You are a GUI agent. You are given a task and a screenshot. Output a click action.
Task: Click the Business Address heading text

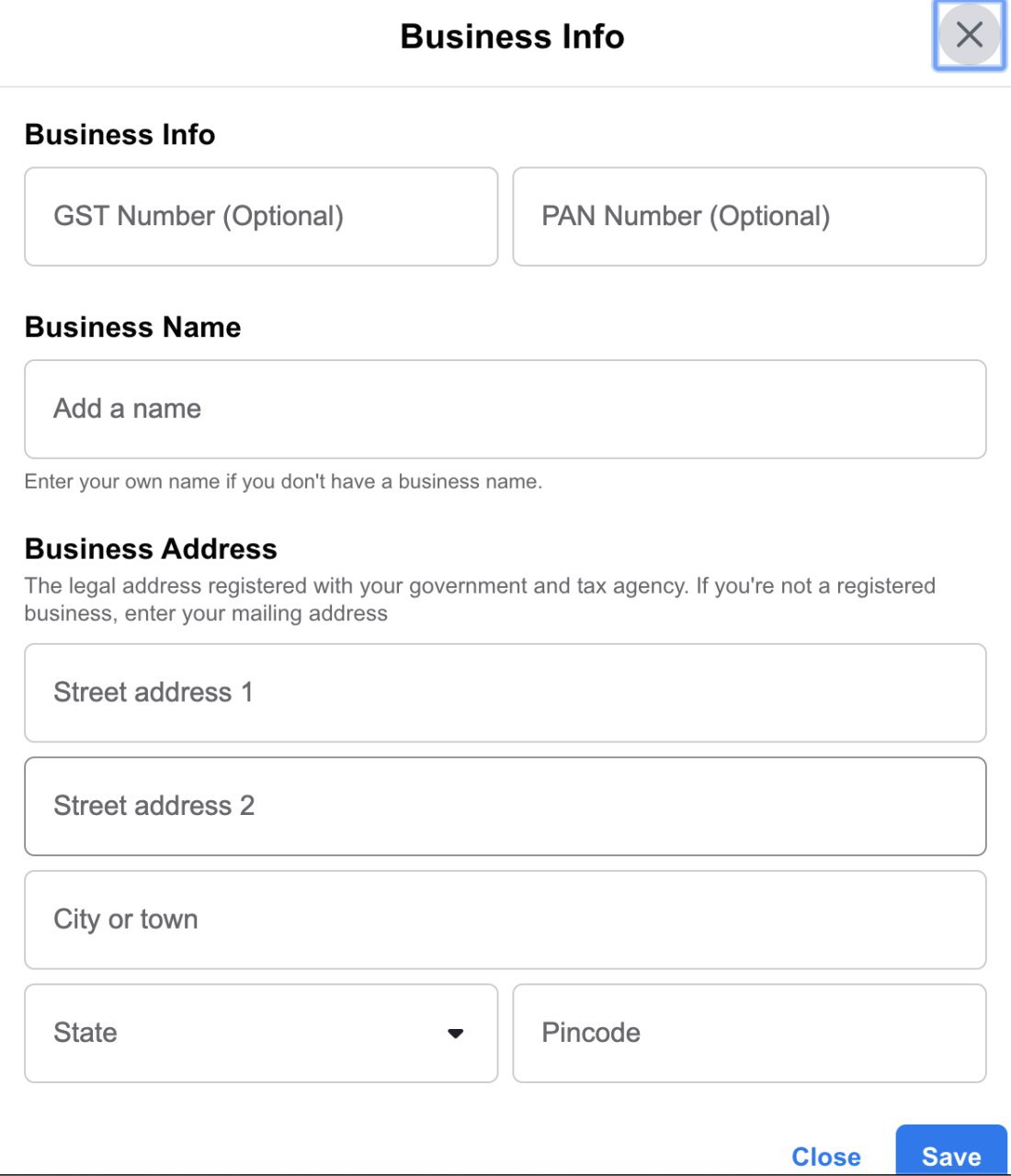[x=151, y=548]
